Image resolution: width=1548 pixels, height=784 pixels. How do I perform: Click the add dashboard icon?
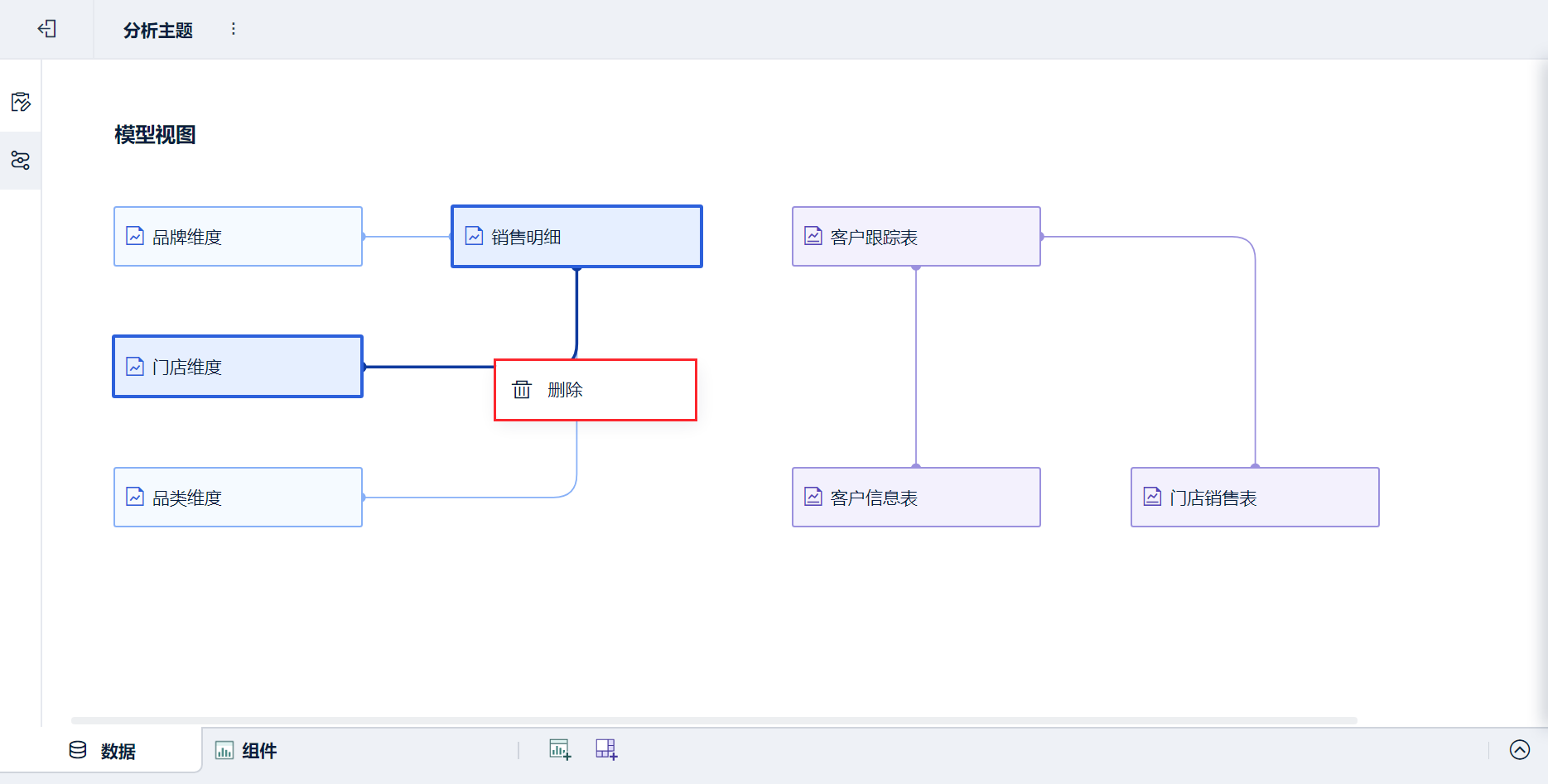(x=606, y=749)
